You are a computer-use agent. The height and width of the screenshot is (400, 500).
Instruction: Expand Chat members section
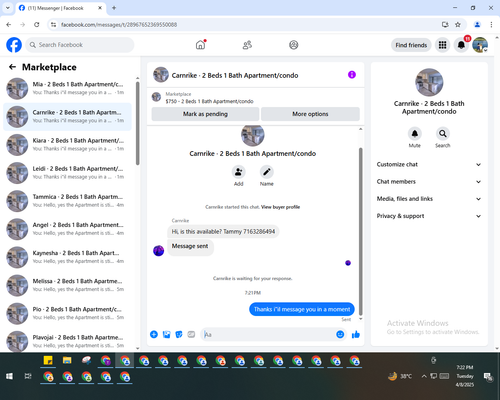coord(429,182)
